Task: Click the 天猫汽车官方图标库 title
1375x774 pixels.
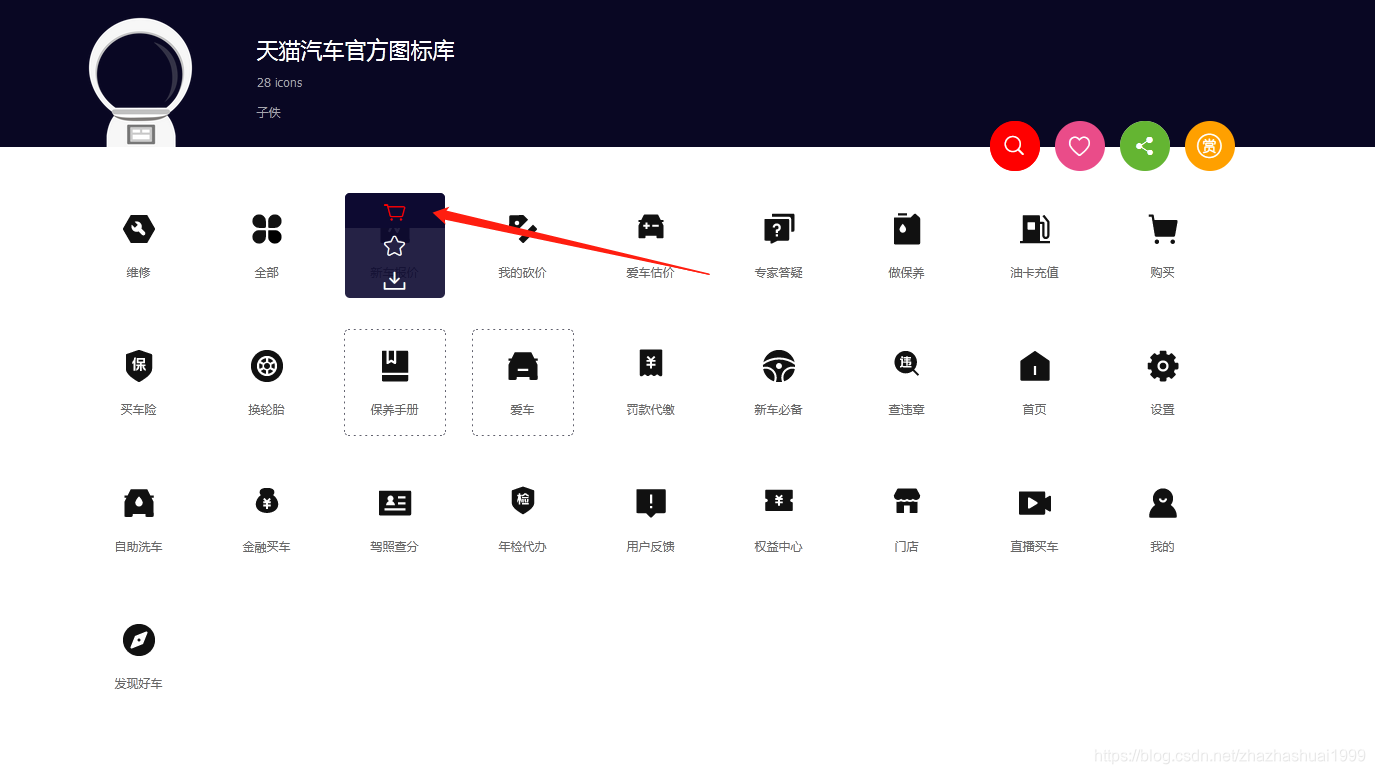Action: coord(355,51)
